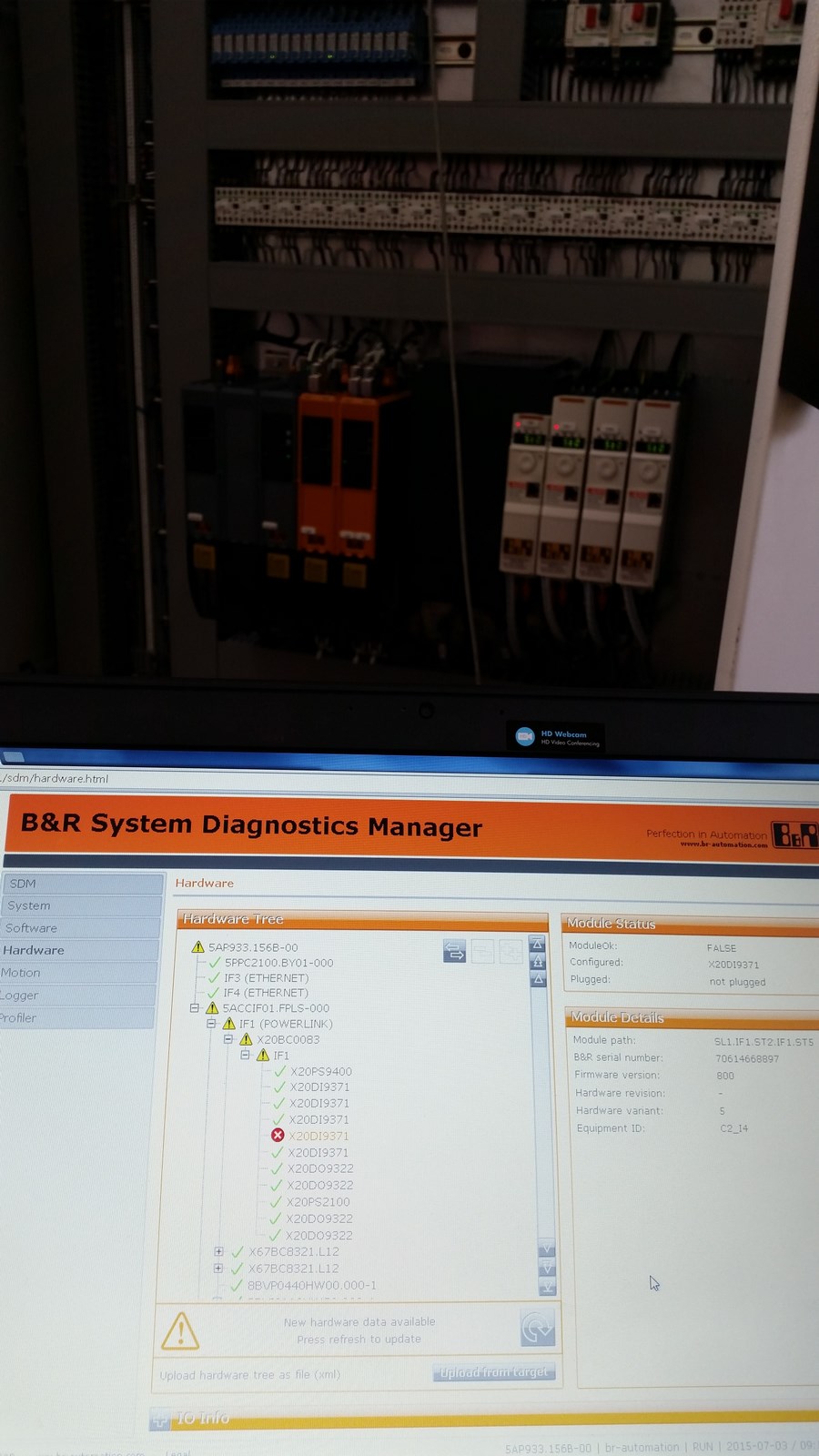
Task: Select IF4 (ETHERNET) in the tree
Action: 266,993
